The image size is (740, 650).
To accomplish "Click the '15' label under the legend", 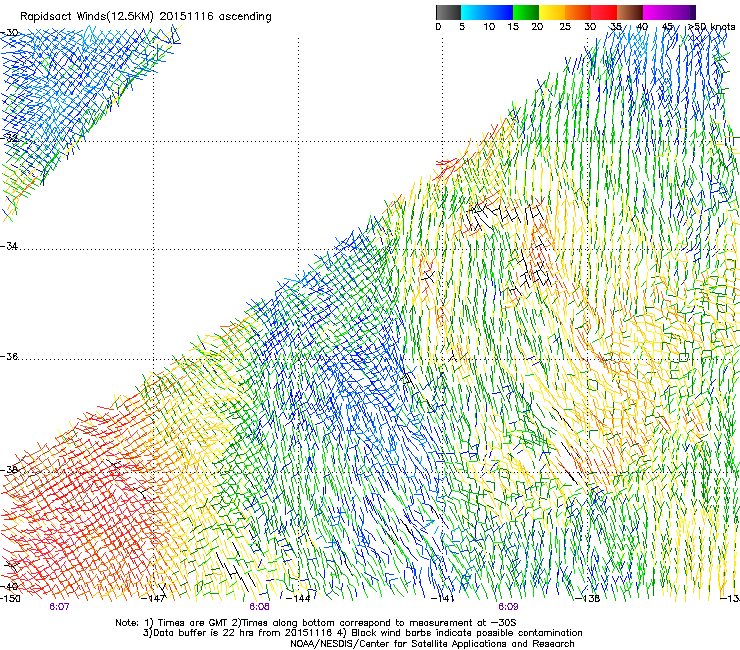I will tap(513, 27).
